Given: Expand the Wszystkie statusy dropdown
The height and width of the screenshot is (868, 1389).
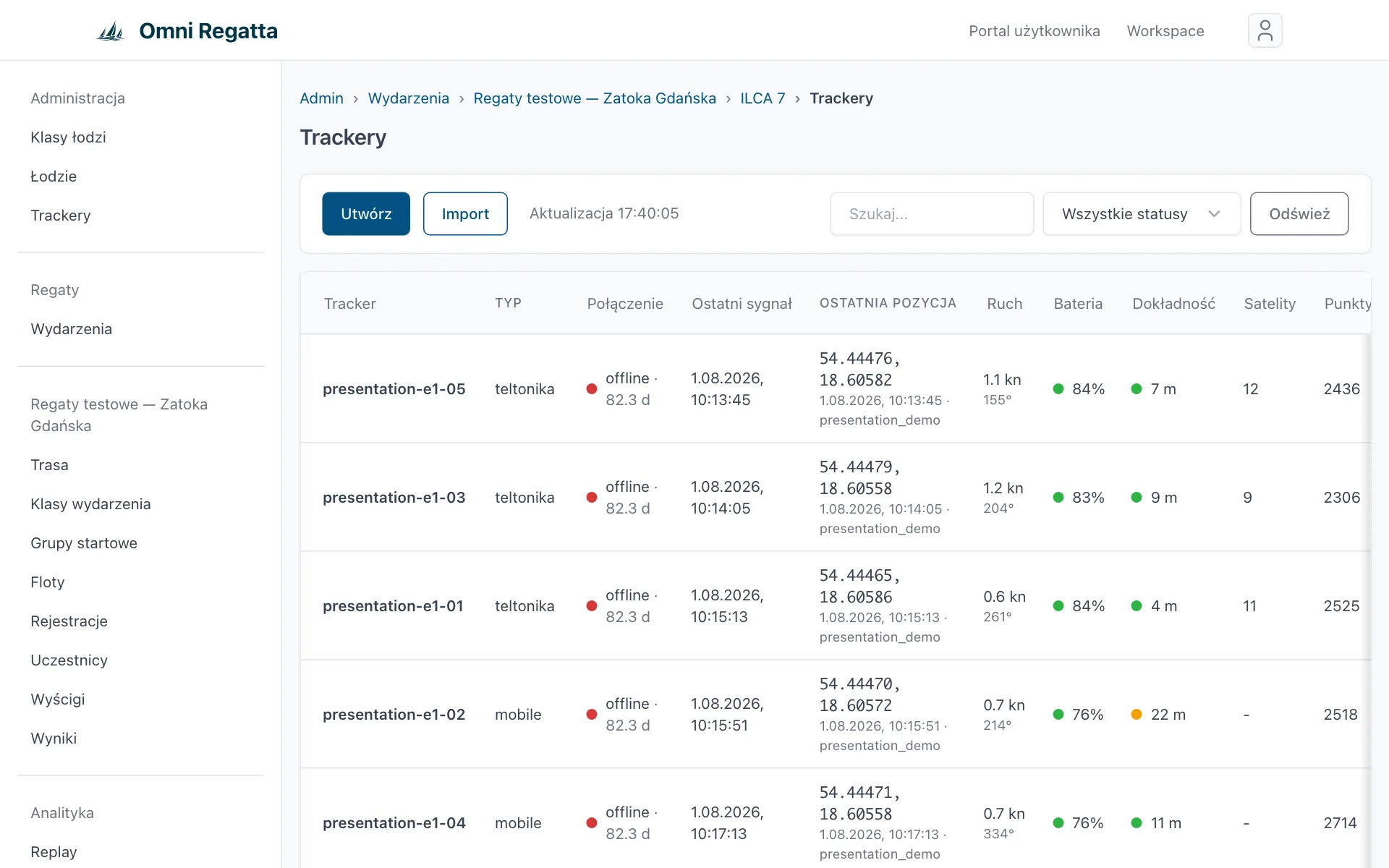Looking at the screenshot, I should coord(1142,213).
